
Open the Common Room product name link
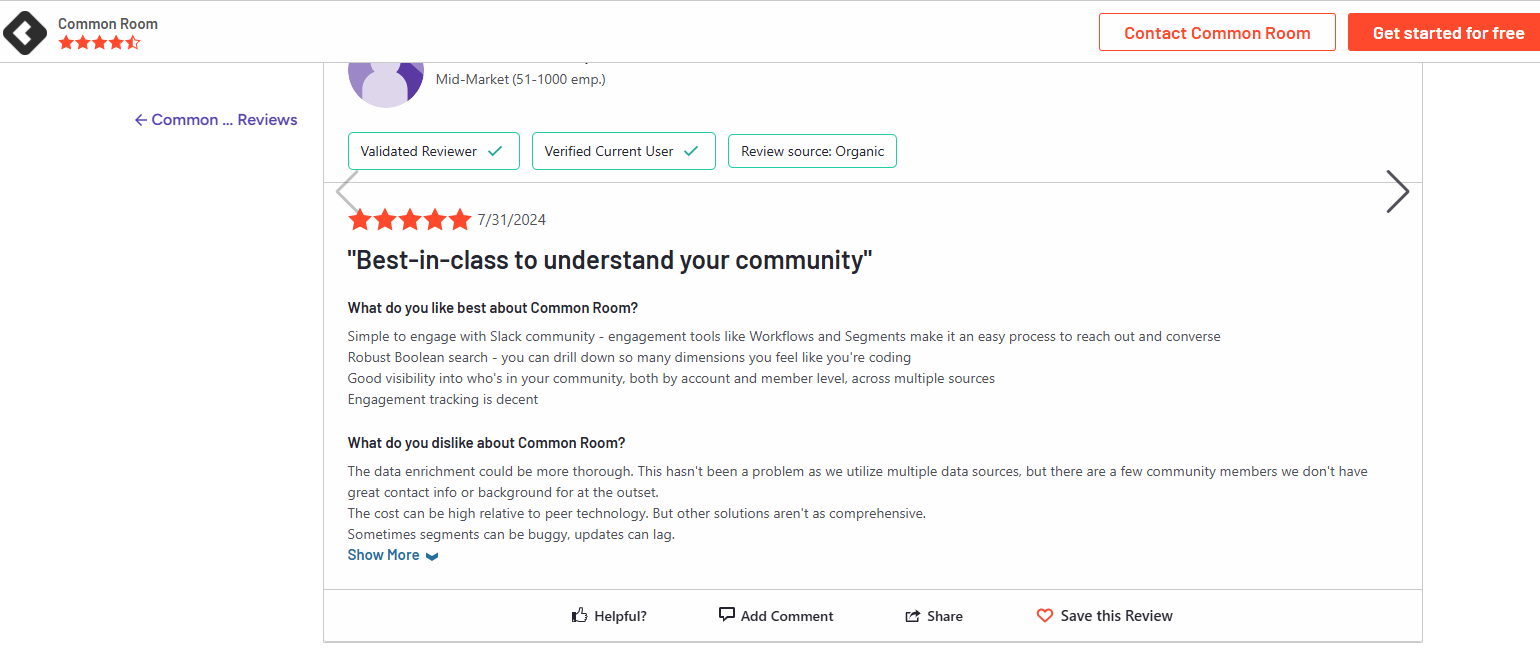pos(108,23)
